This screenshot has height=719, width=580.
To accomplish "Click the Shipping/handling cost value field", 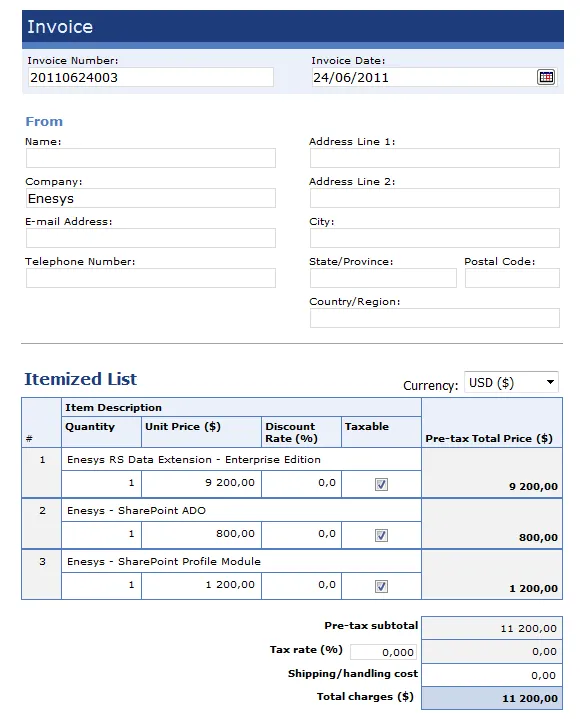I will [x=492, y=675].
